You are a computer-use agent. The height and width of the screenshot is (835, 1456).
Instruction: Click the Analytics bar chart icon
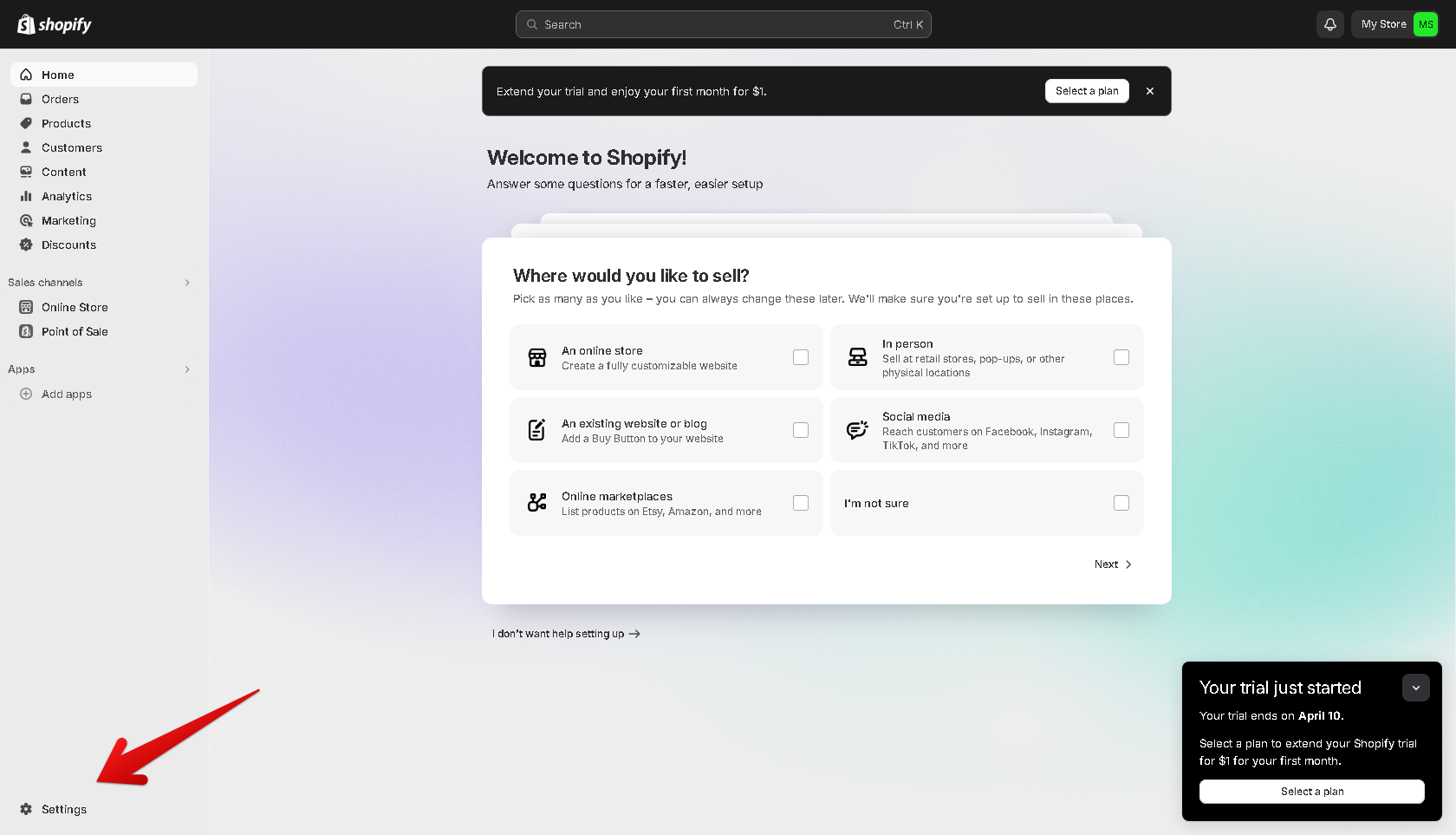point(26,196)
